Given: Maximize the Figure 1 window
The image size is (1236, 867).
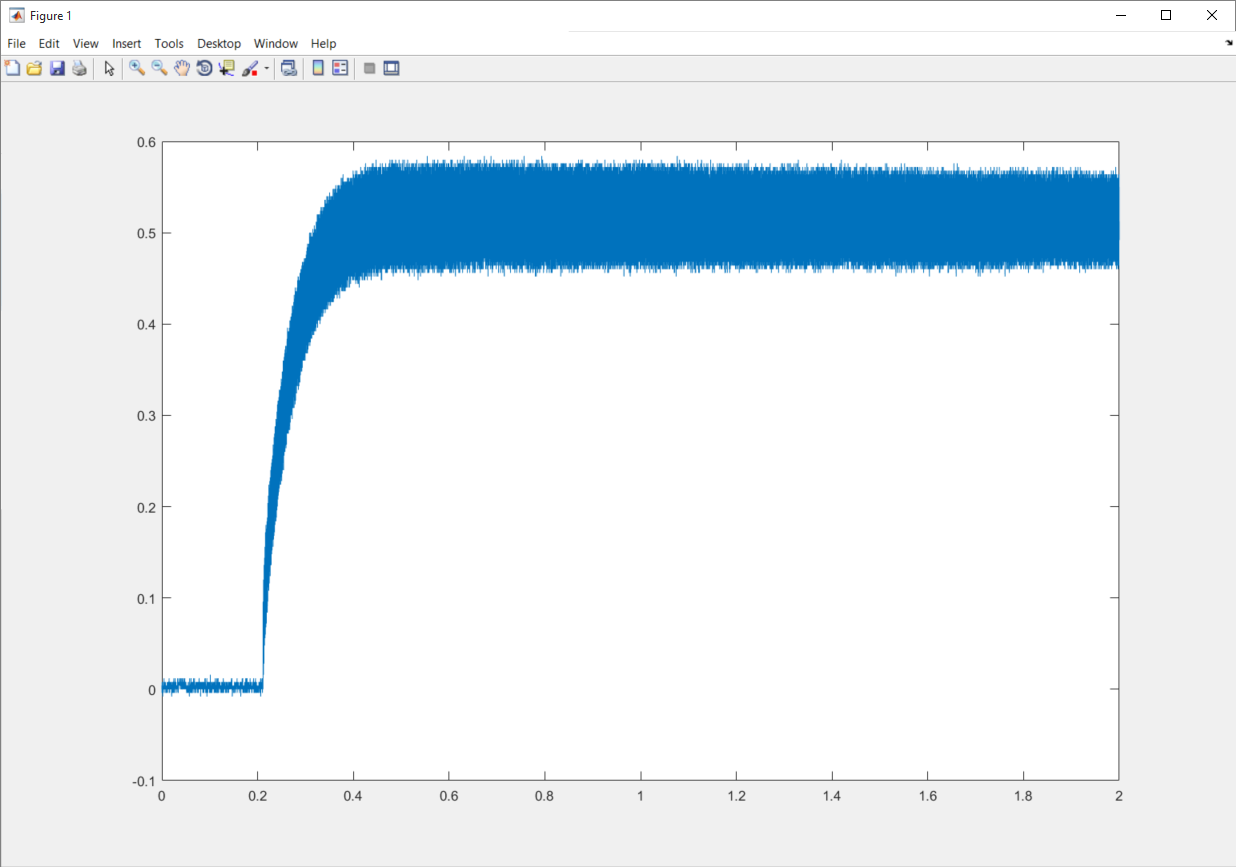Looking at the screenshot, I should click(x=1166, y=15).
